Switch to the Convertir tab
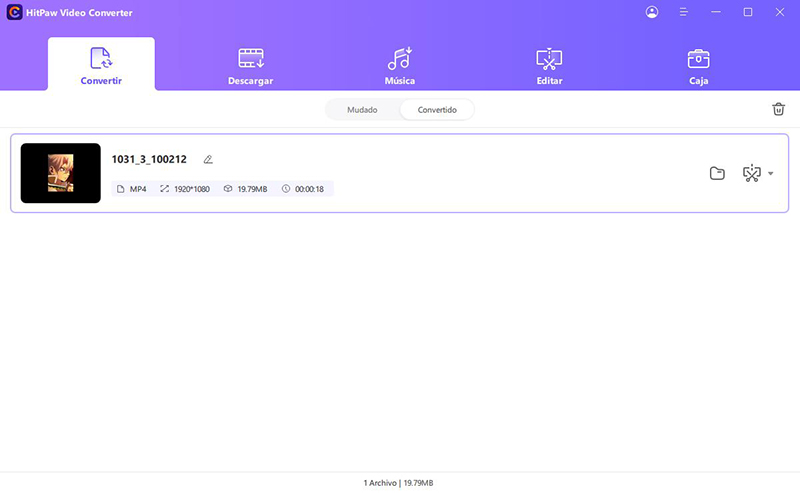Screen dimensions: 800x493 [101, 65]
